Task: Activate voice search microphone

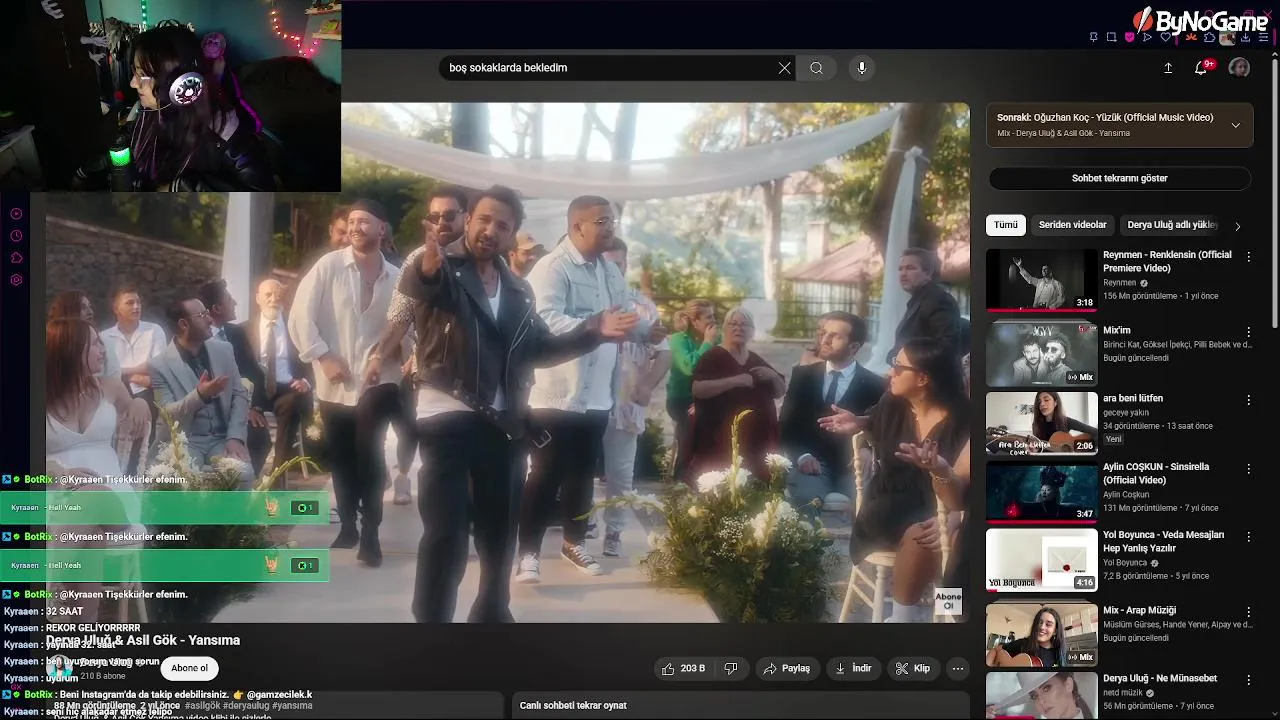Action: tap(862, 68)
